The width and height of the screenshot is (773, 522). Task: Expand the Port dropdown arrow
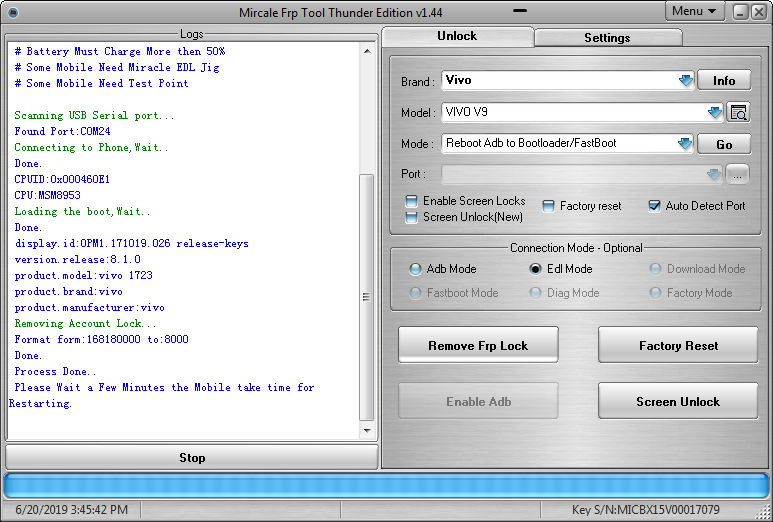click(713, 174)
